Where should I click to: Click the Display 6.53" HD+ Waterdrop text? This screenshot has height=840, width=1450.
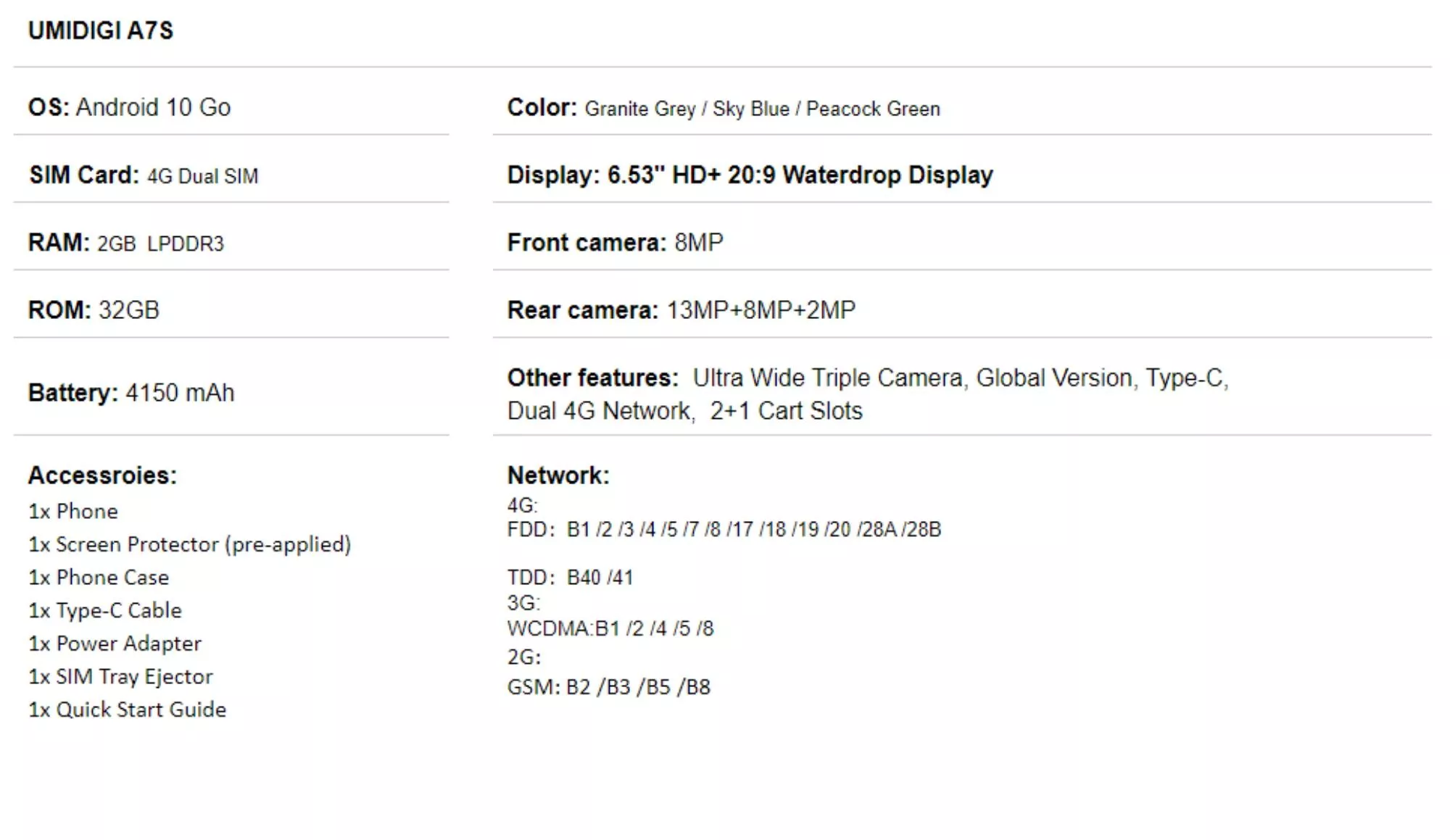pyautogui.click(x=750, y=175)
